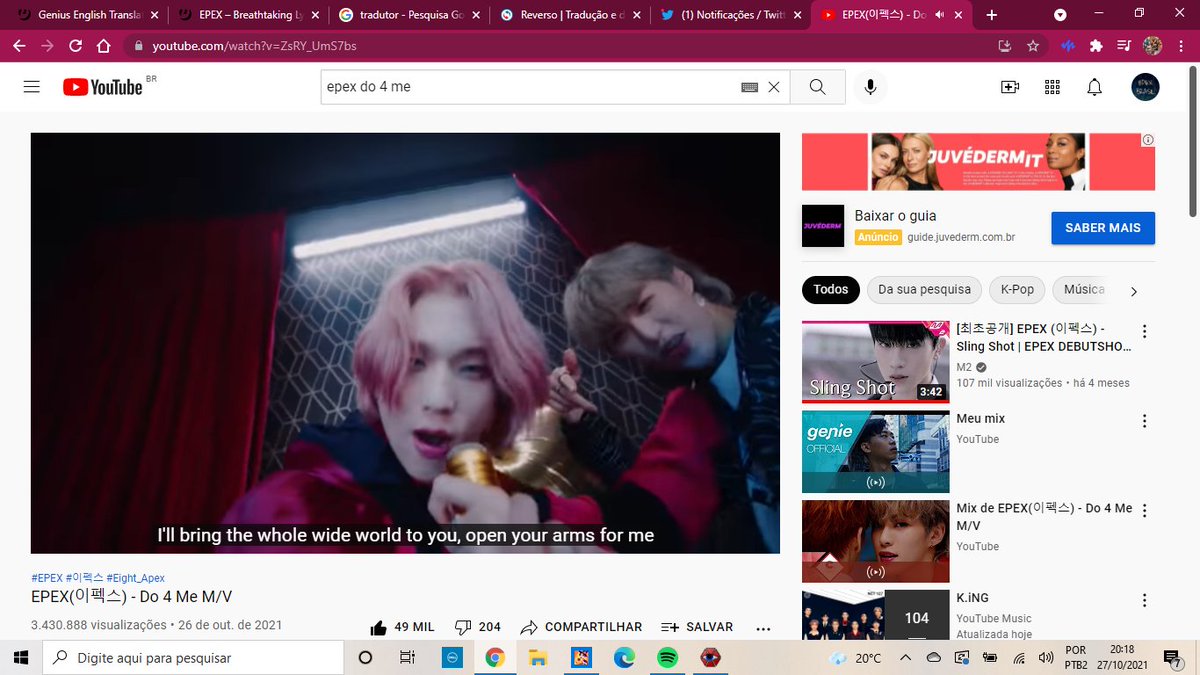
Task: Click inside the search field 'epex do 4 me'
Action: pos(530,87)
